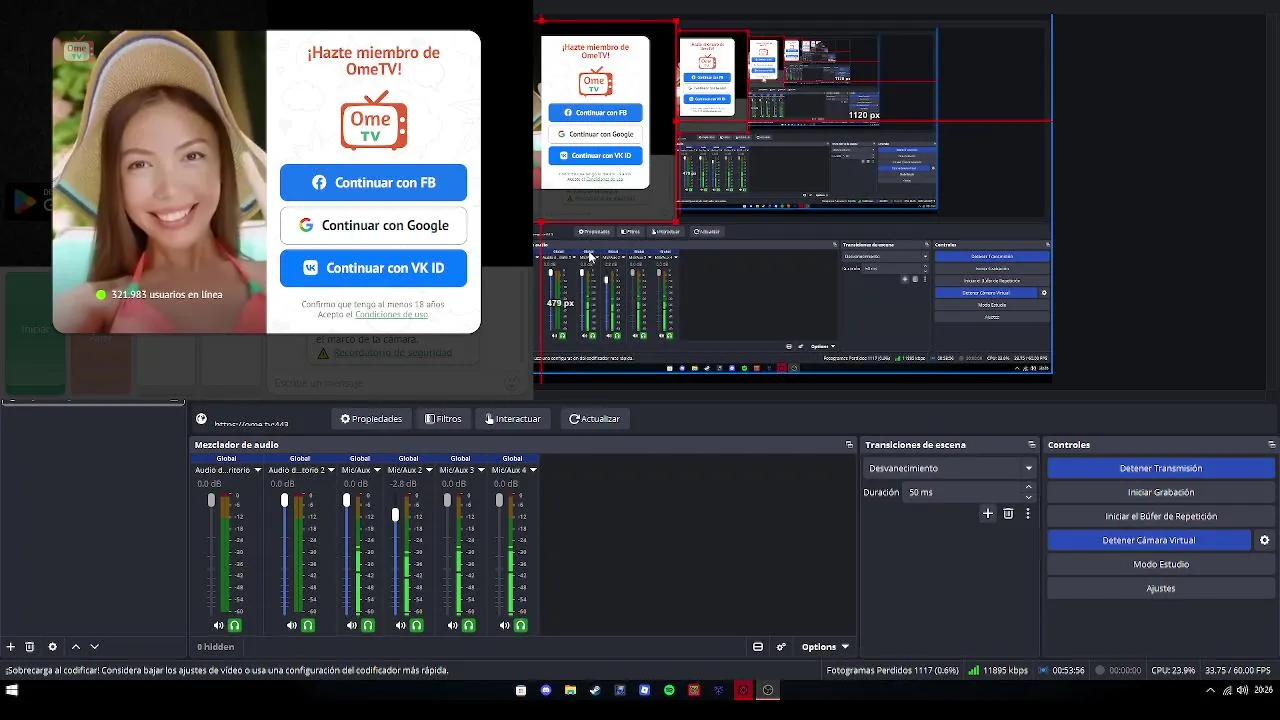Open Discord from the taskbar

546,690
